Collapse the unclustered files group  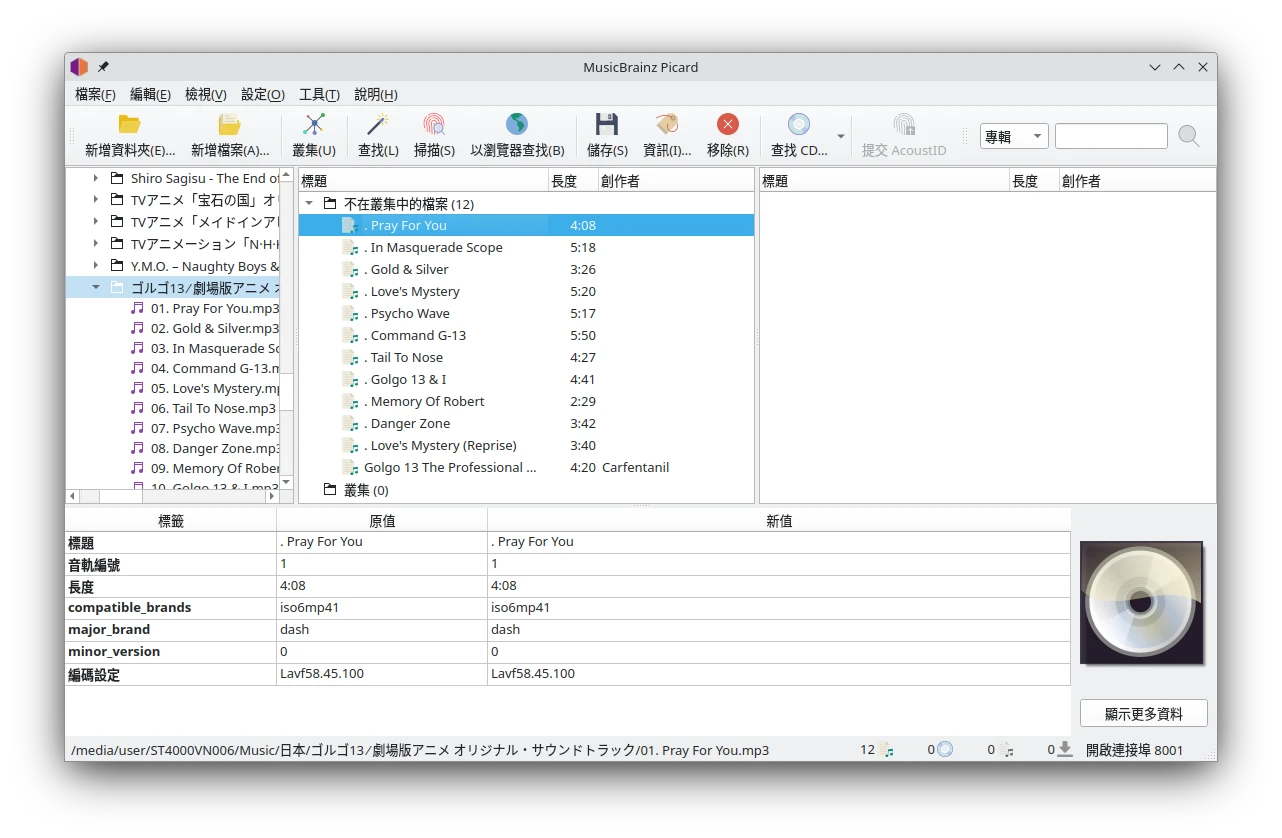309,204
